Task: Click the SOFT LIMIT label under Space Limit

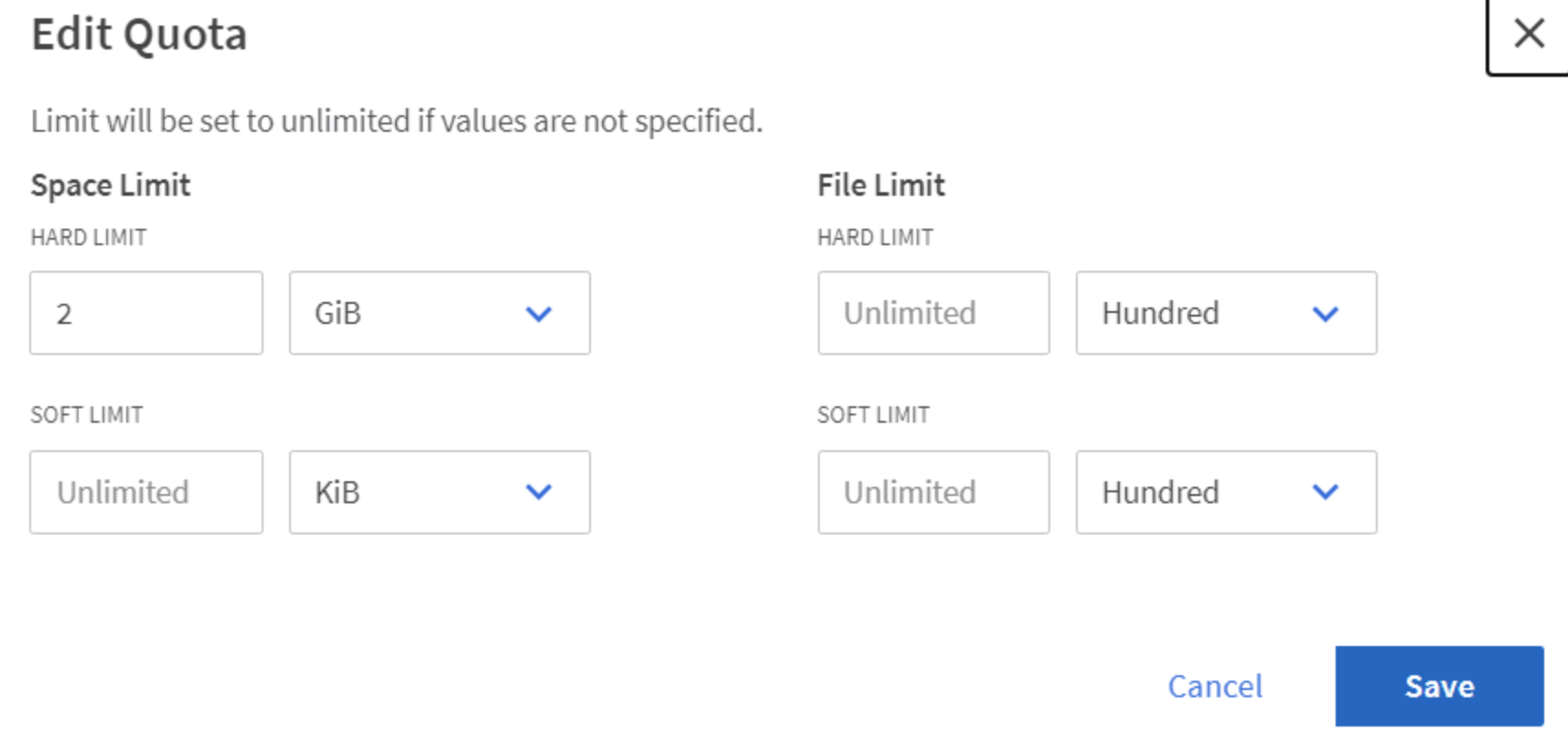Action: coord(87,415)
